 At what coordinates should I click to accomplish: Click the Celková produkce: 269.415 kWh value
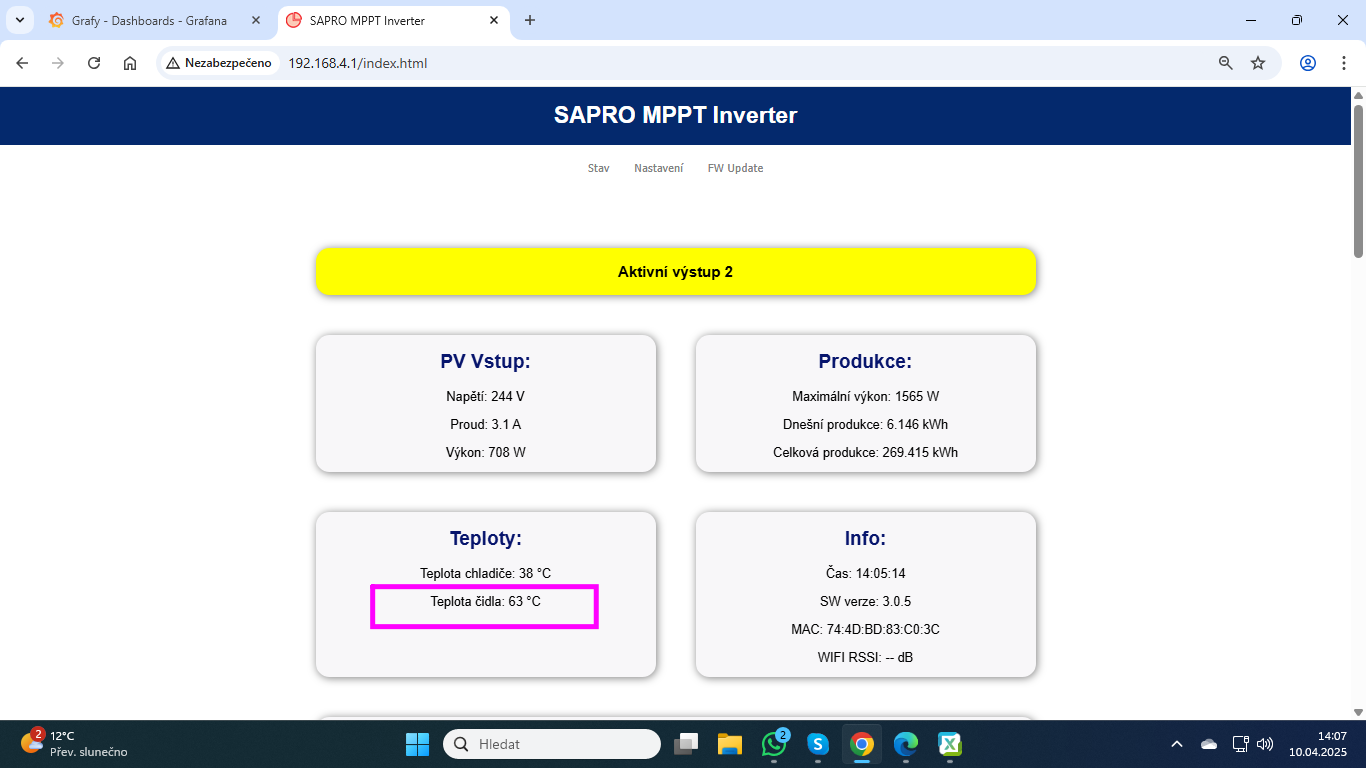point(866,452)
